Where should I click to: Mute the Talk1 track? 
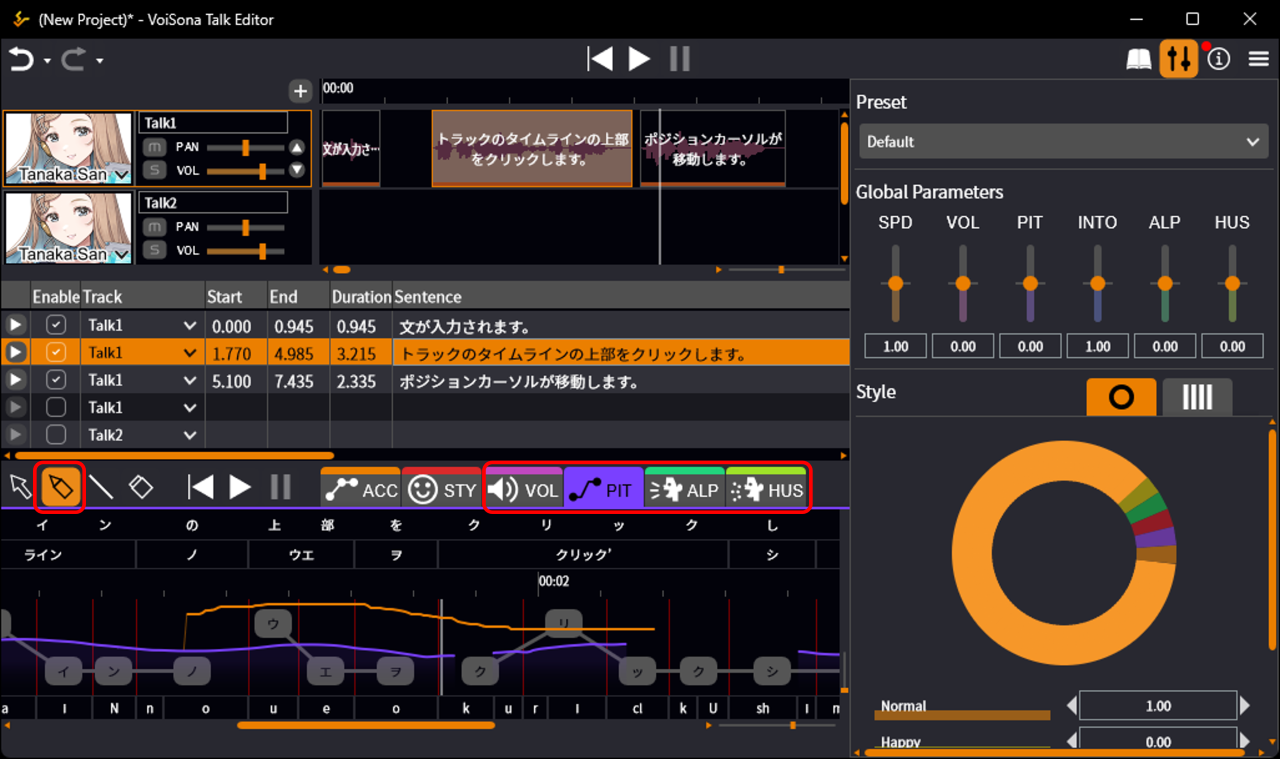(x=154, y=147)
